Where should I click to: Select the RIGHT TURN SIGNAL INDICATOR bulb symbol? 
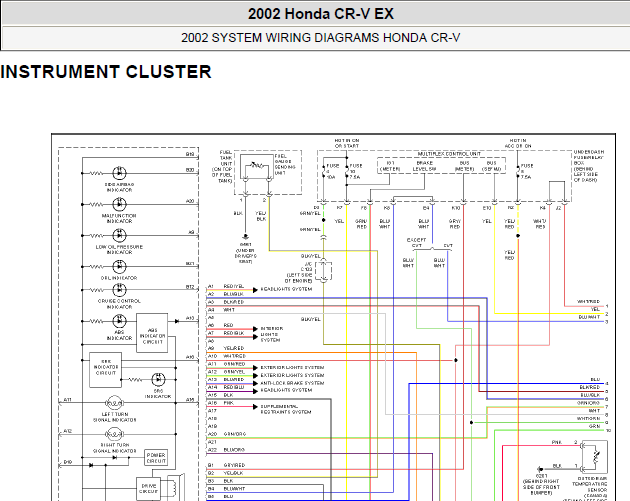114,434
